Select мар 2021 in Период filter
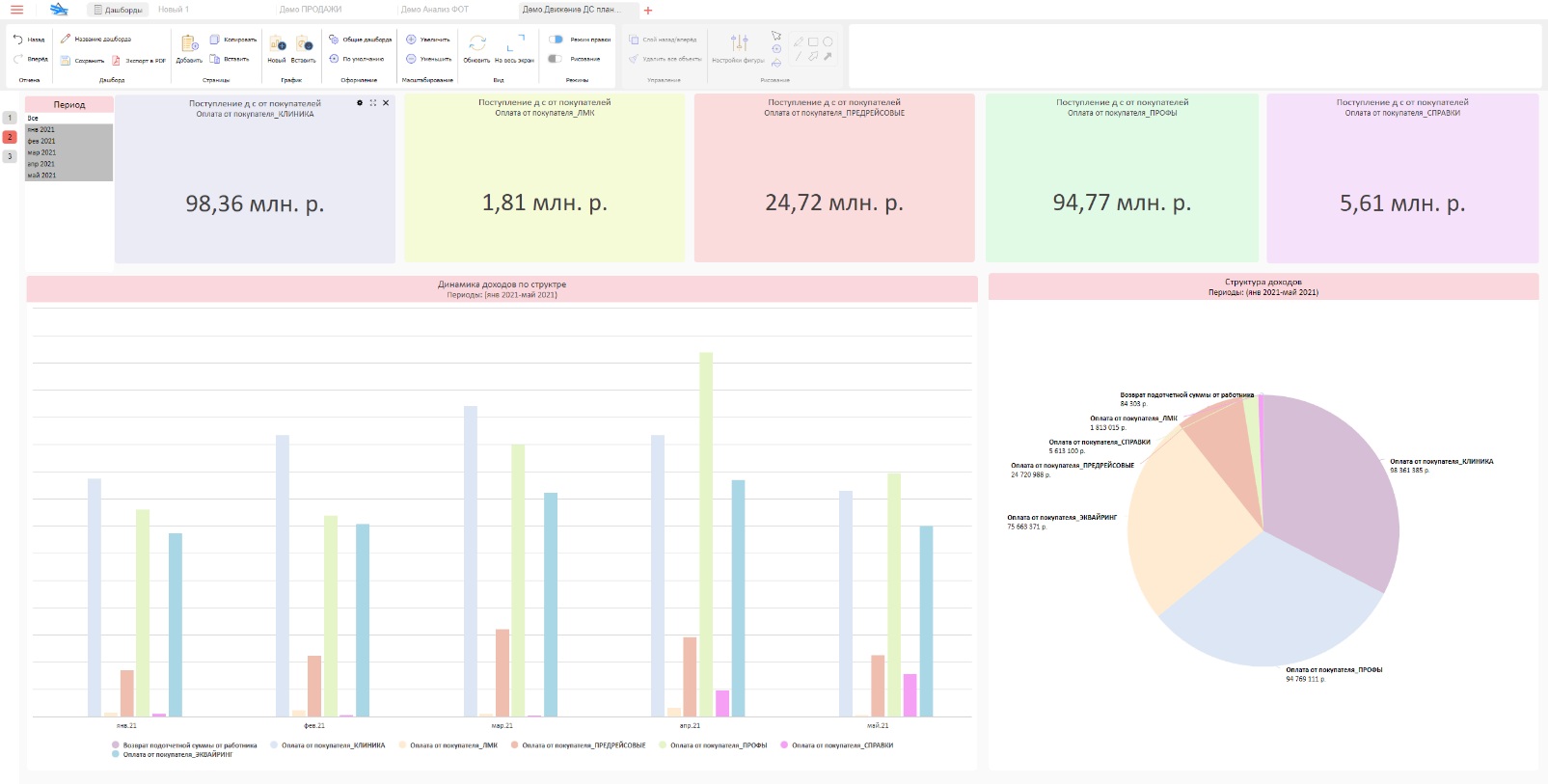The width and height of the screenshot is (1548, 784). (68, 152)
